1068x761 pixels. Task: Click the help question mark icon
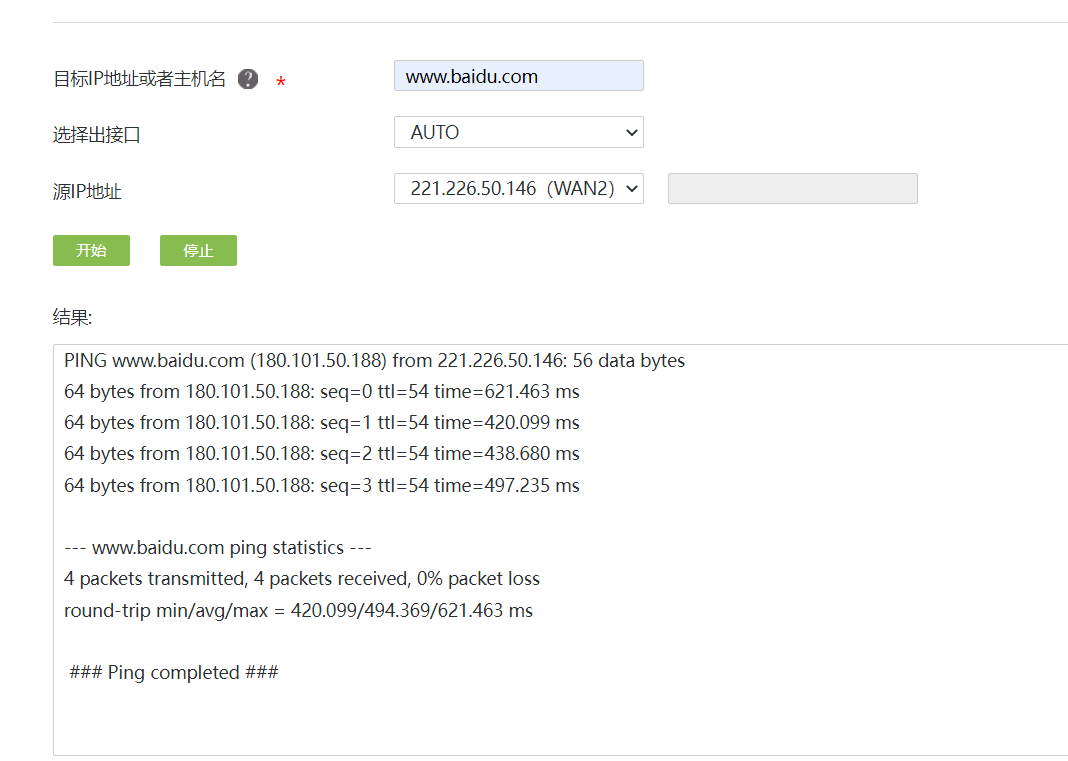pos(248,79)
